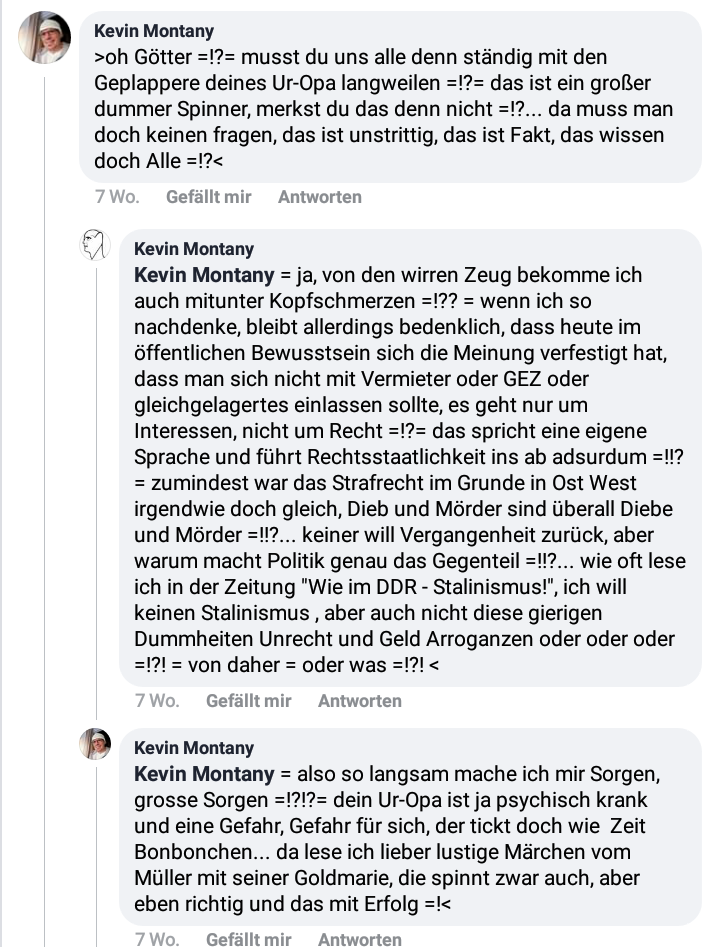Screen dimensions: 716x947
Task: Select the reply text mentioning 'Zeit Bonbonchen'
Action: click(397, 839)
